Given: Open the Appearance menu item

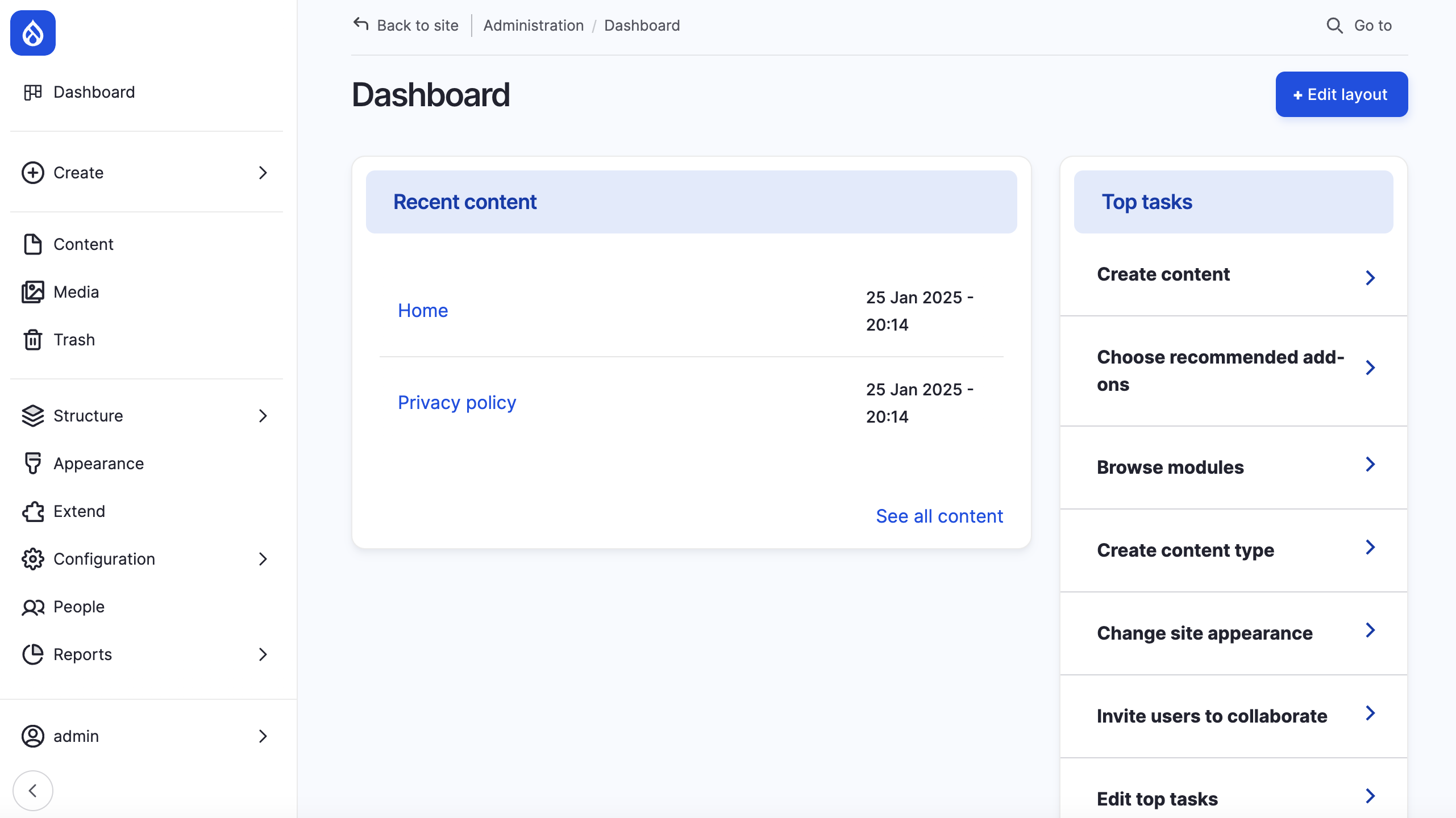Looking at the screenshot, I should point(147,464).
